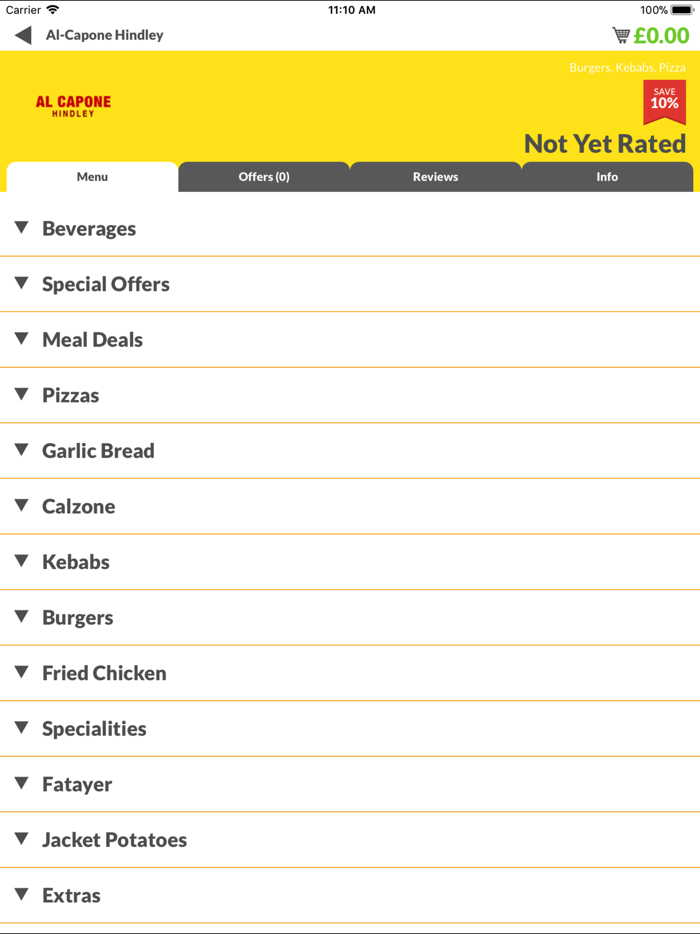Tap the £0.00 basket total
Image resolution: width=700 pixels, height=934 pixels.
pyautogui.click(x=661, y=36)
